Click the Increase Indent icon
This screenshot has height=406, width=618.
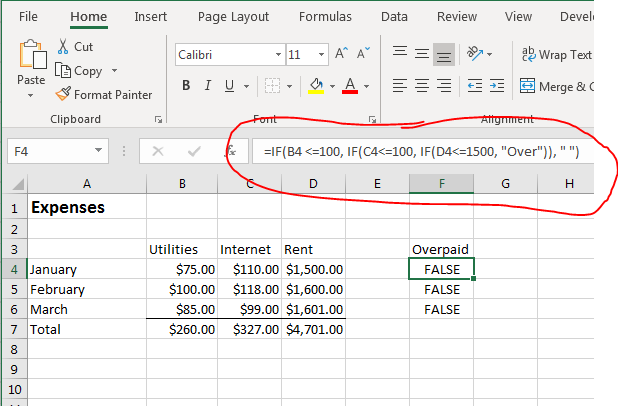point(497,86)
